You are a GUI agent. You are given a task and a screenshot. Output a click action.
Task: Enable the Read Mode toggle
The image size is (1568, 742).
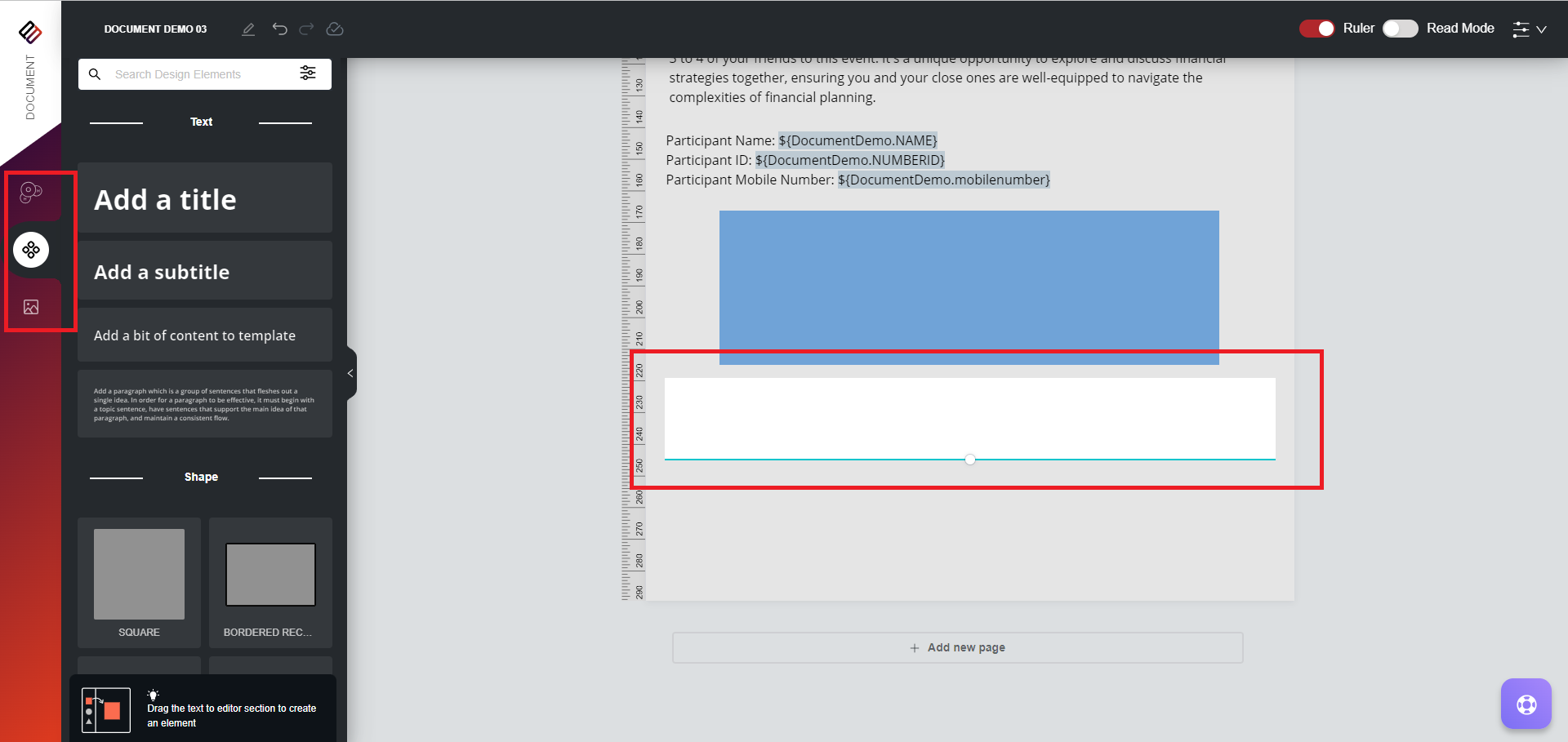pyautogui.click(x=1400, y=29)
